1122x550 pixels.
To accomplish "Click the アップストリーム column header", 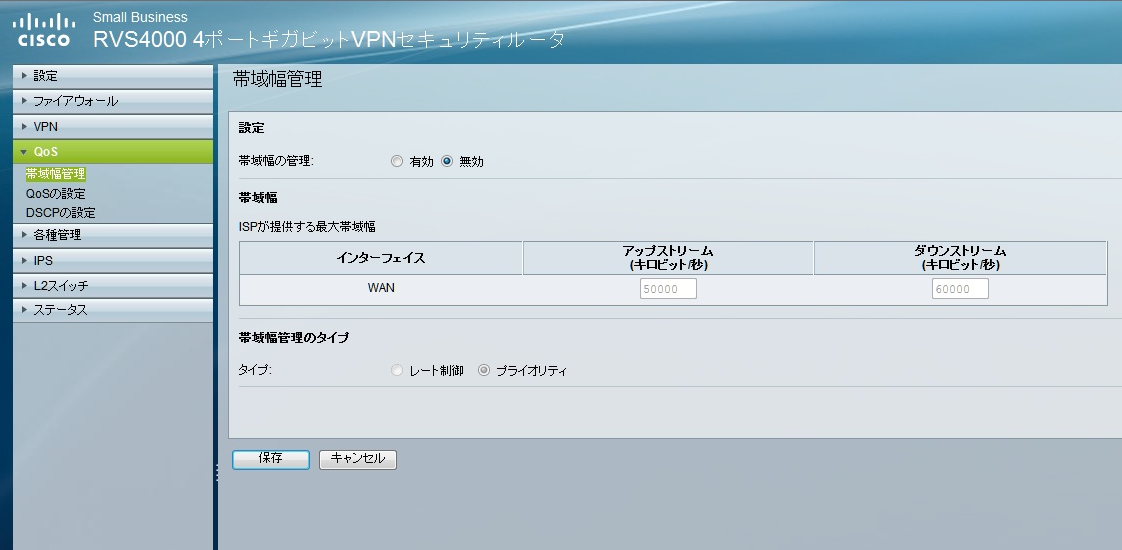I will pos(668,258).
